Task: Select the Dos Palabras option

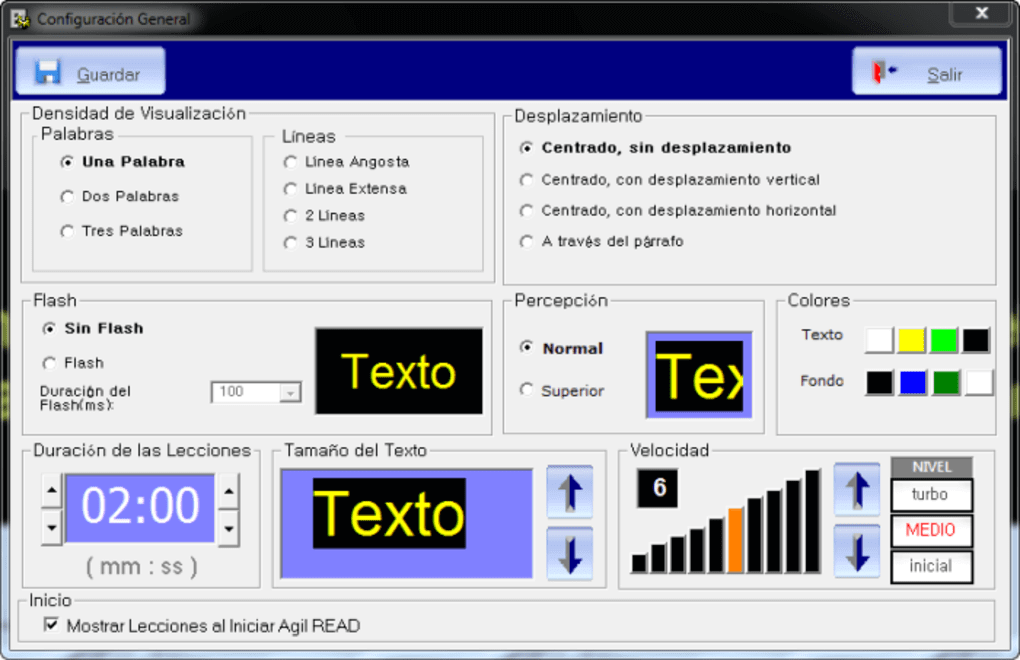Action: point(67,197)
